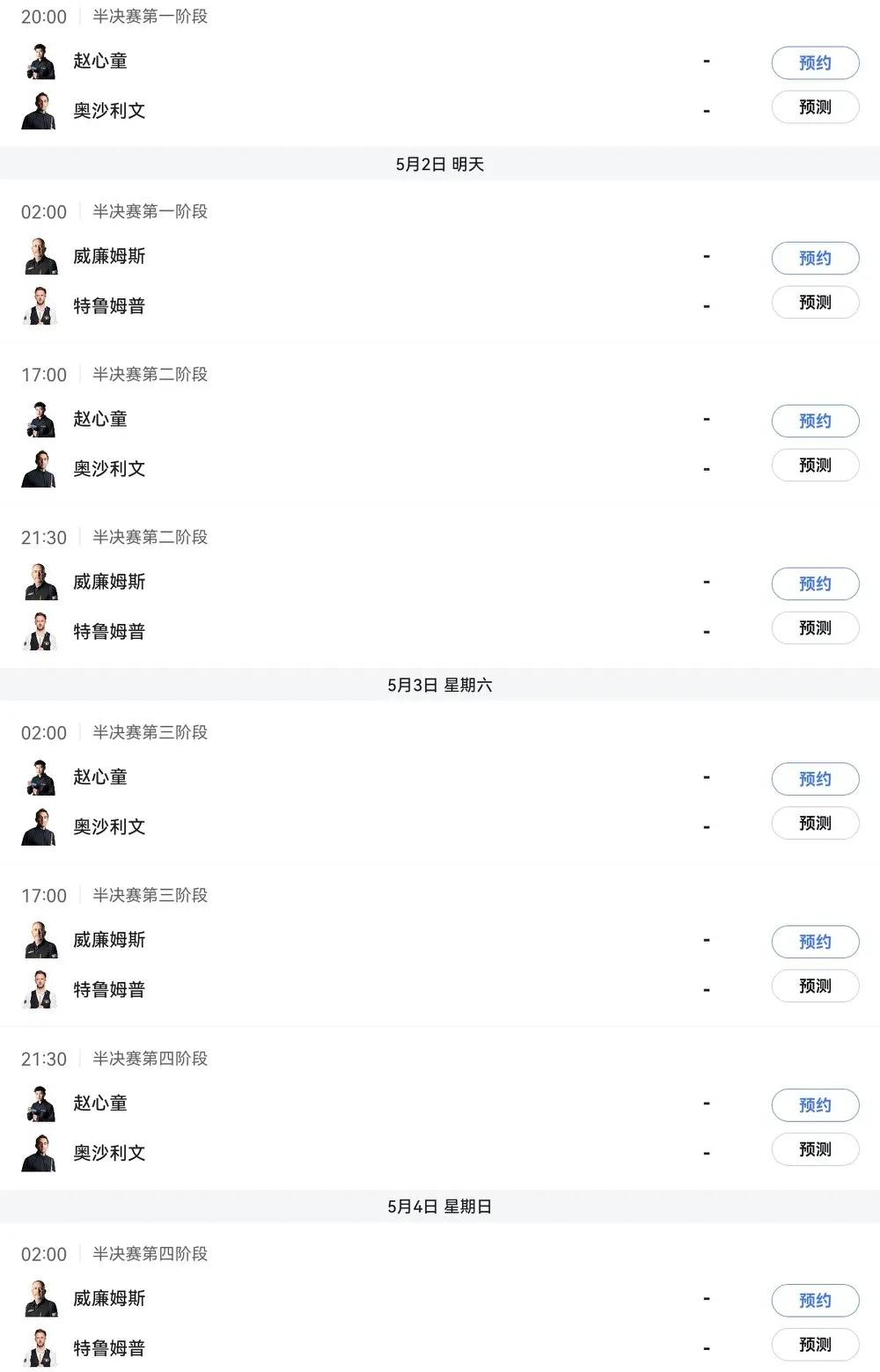Click 奥沙利文 avatar in 21:30 第四阶段 match
The width and height of the screenshot is (880, 1372).
(40, 1153)
